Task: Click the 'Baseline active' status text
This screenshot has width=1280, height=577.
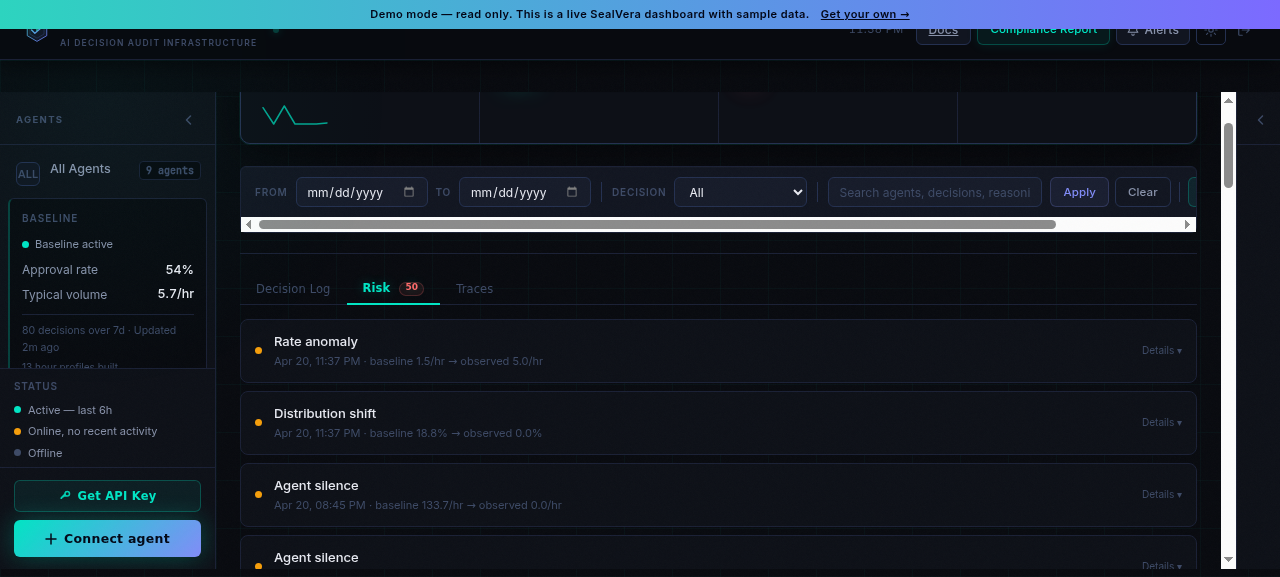Action: coord(74,244)
